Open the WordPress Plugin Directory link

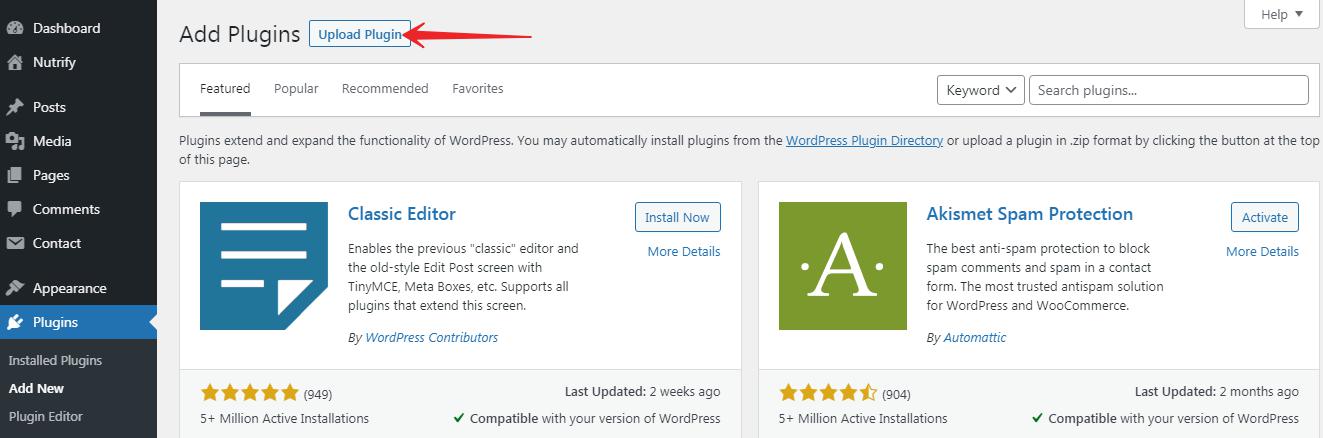(864, 141)
